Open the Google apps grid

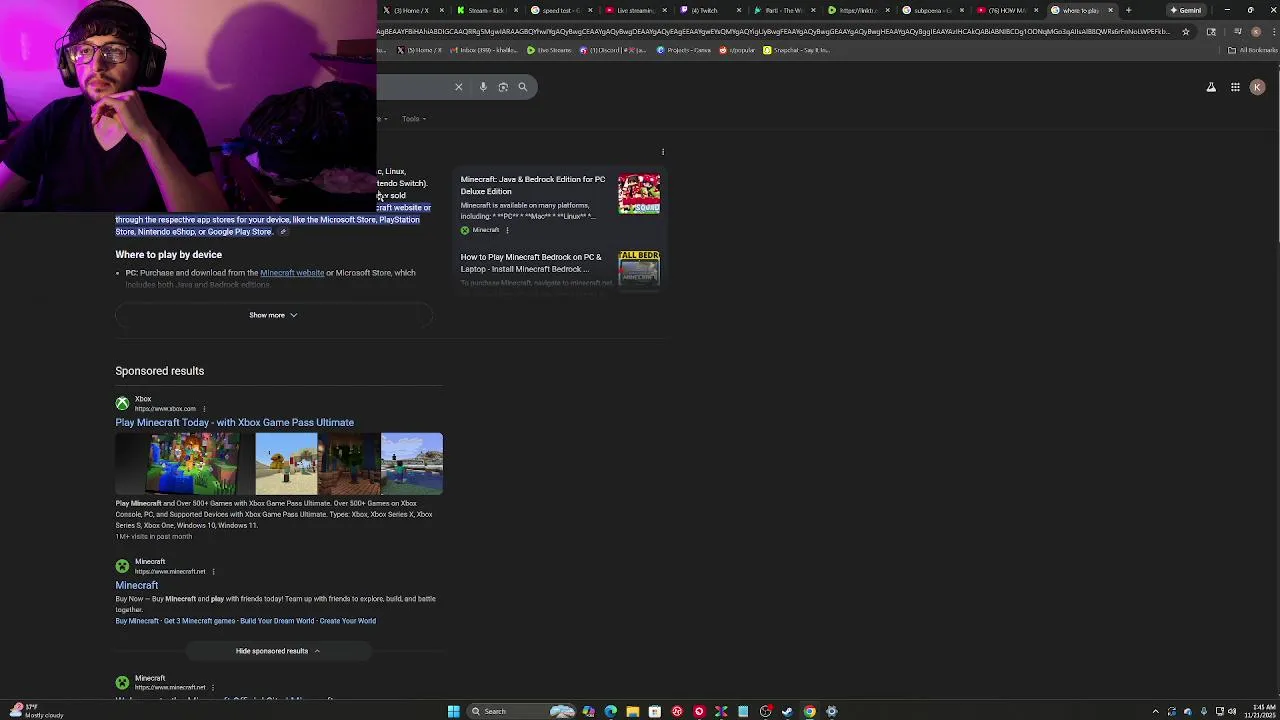point(1235,87)
